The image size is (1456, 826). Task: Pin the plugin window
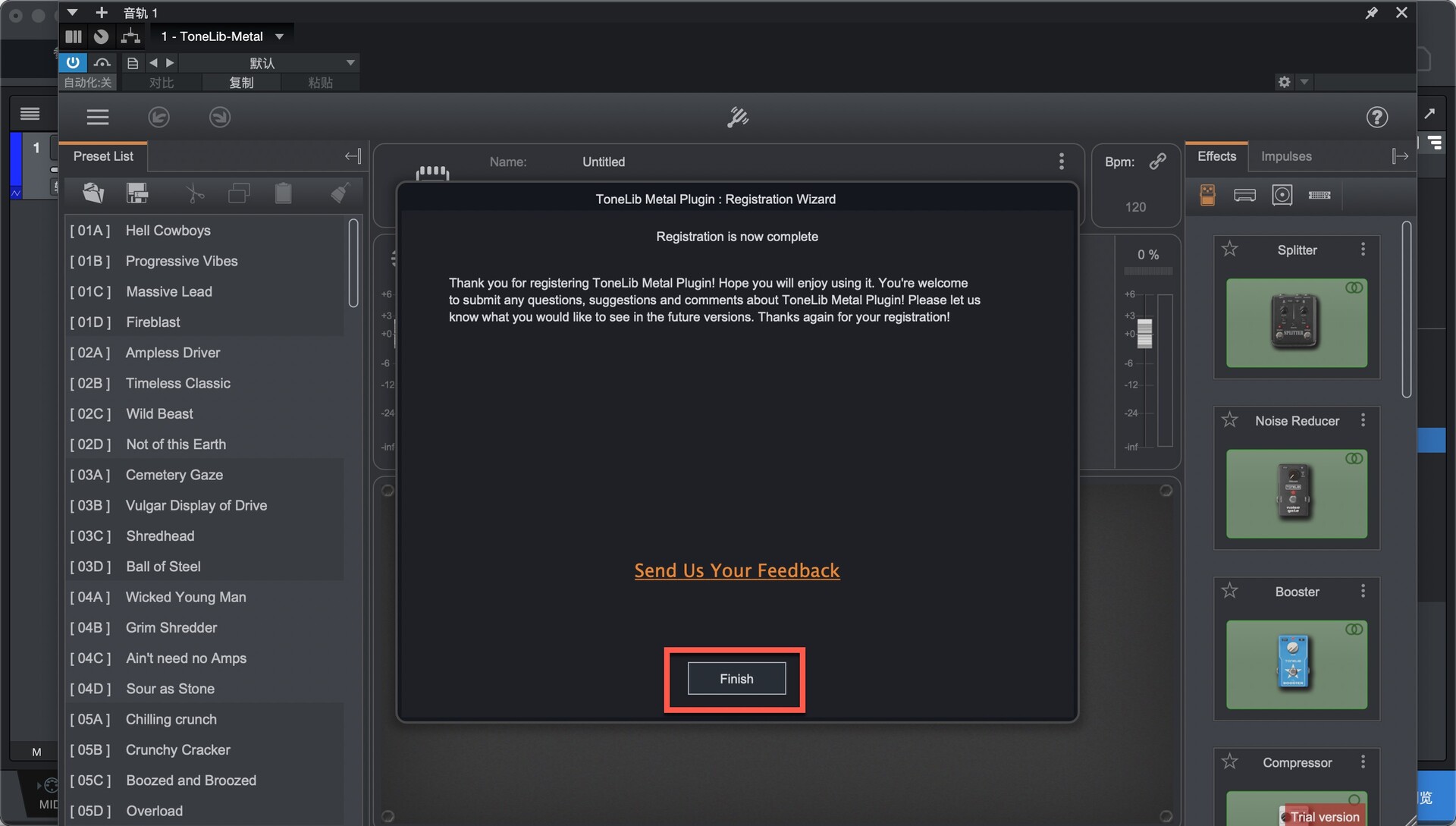point(1371,13)
